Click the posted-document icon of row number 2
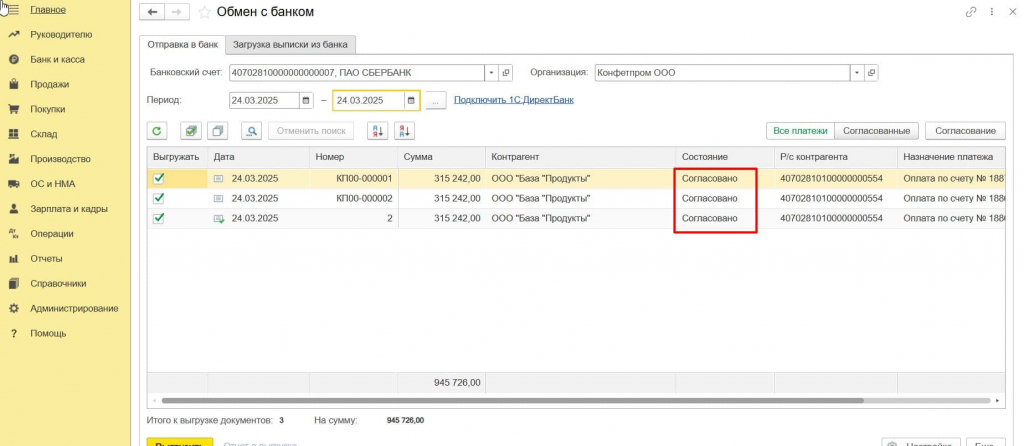 pyautogui.click(x=219, y=219)
